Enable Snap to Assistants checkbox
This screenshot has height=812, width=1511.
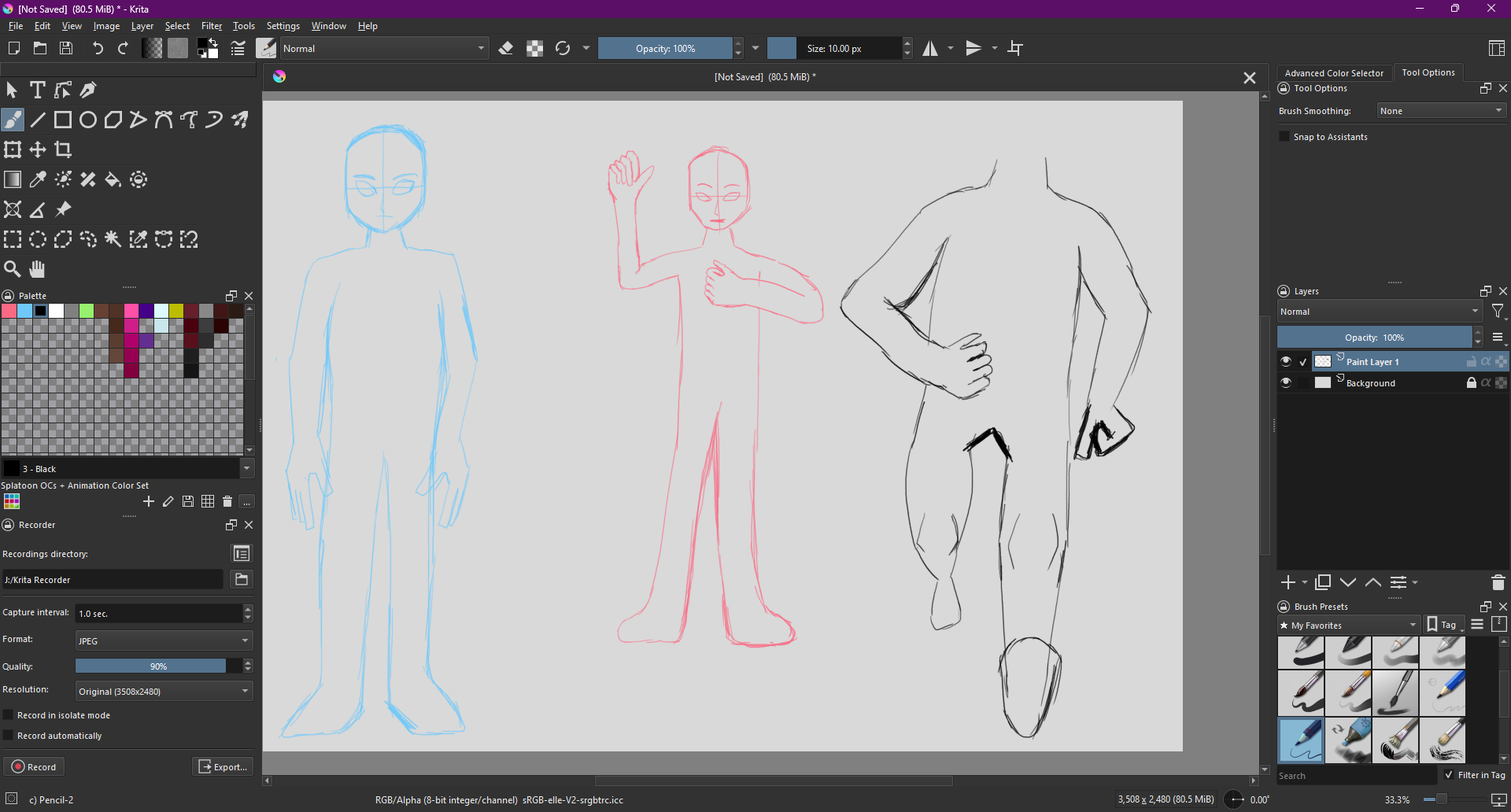click(1285, 137)
